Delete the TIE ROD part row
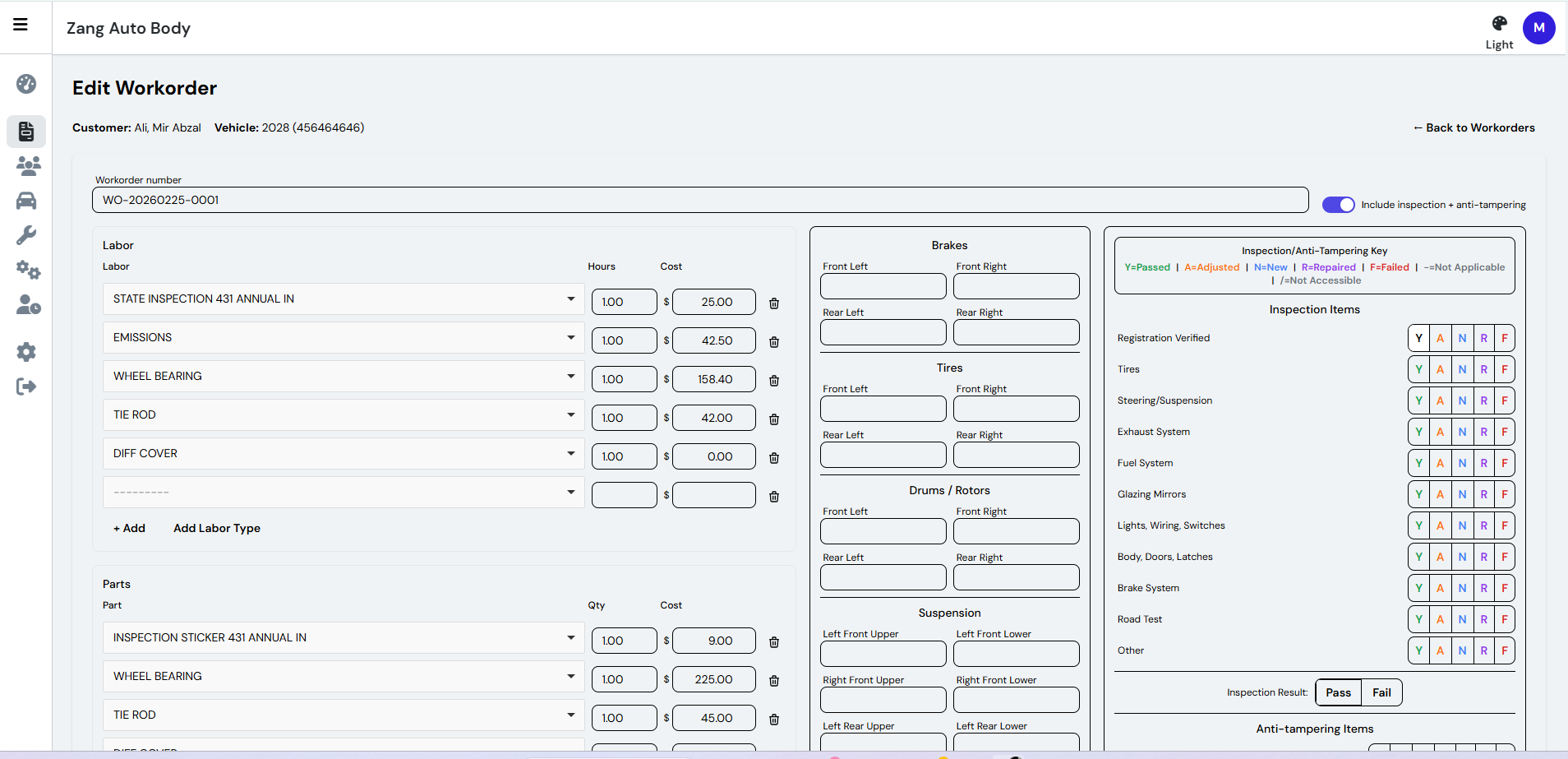The image size is (1568, 759). [774, 720]
